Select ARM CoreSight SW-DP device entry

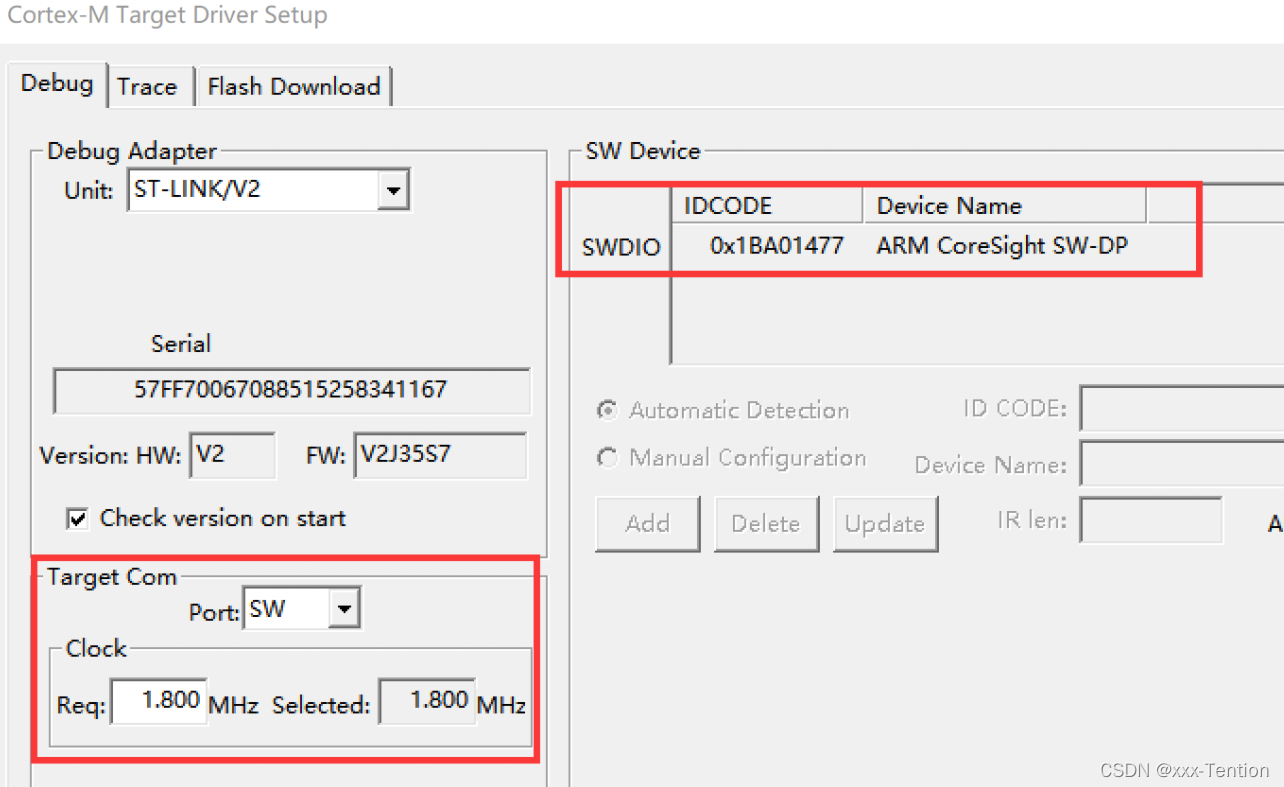coord(1002,245)
